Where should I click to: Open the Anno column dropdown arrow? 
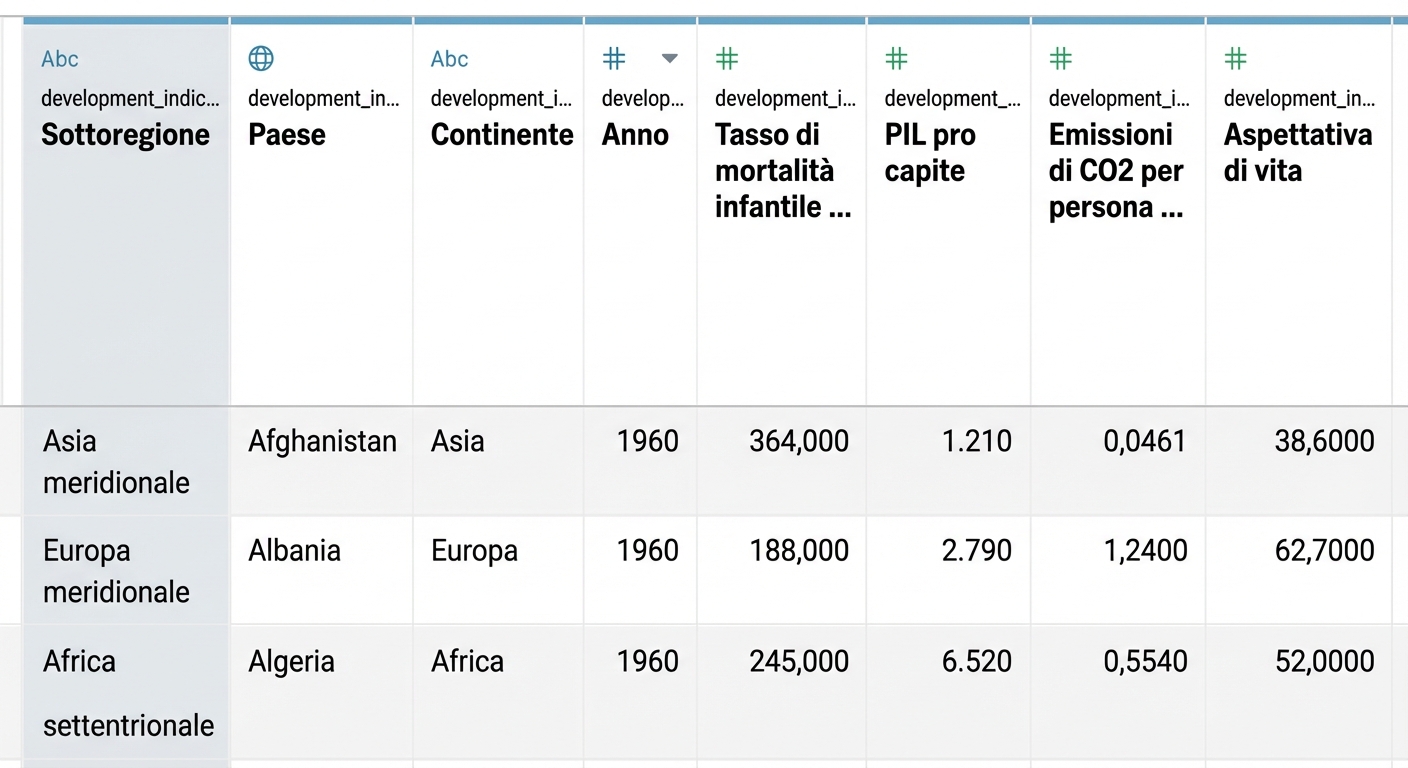(x=670, y=59)
